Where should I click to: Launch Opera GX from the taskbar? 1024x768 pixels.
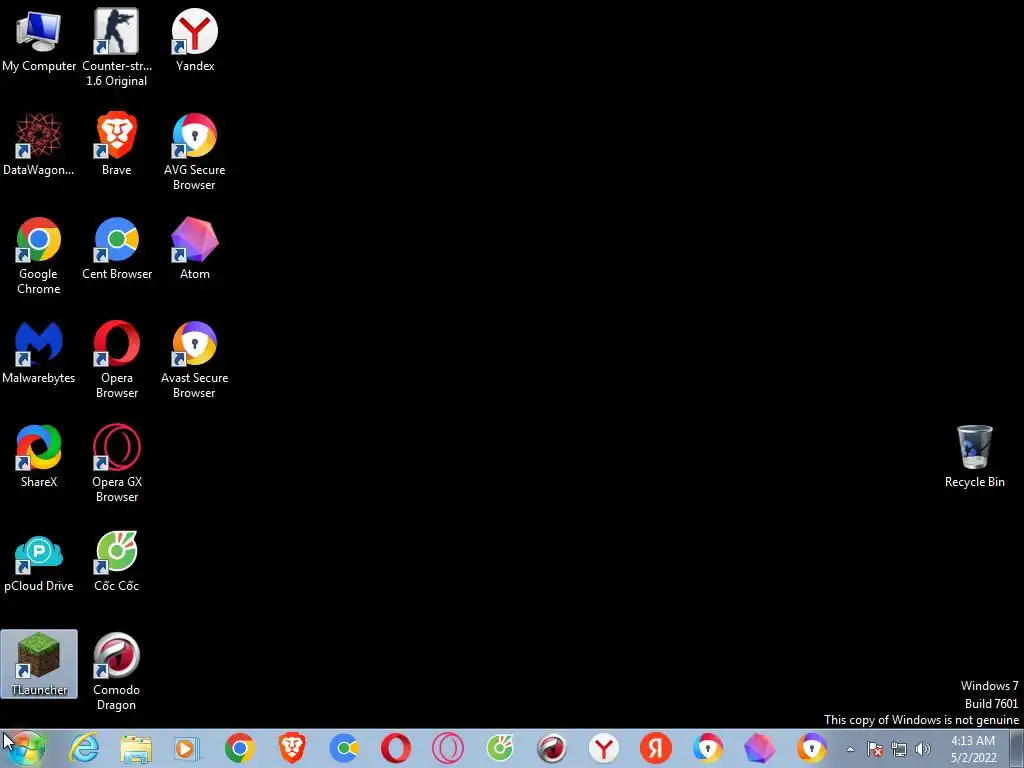click(x=448, y=748)
